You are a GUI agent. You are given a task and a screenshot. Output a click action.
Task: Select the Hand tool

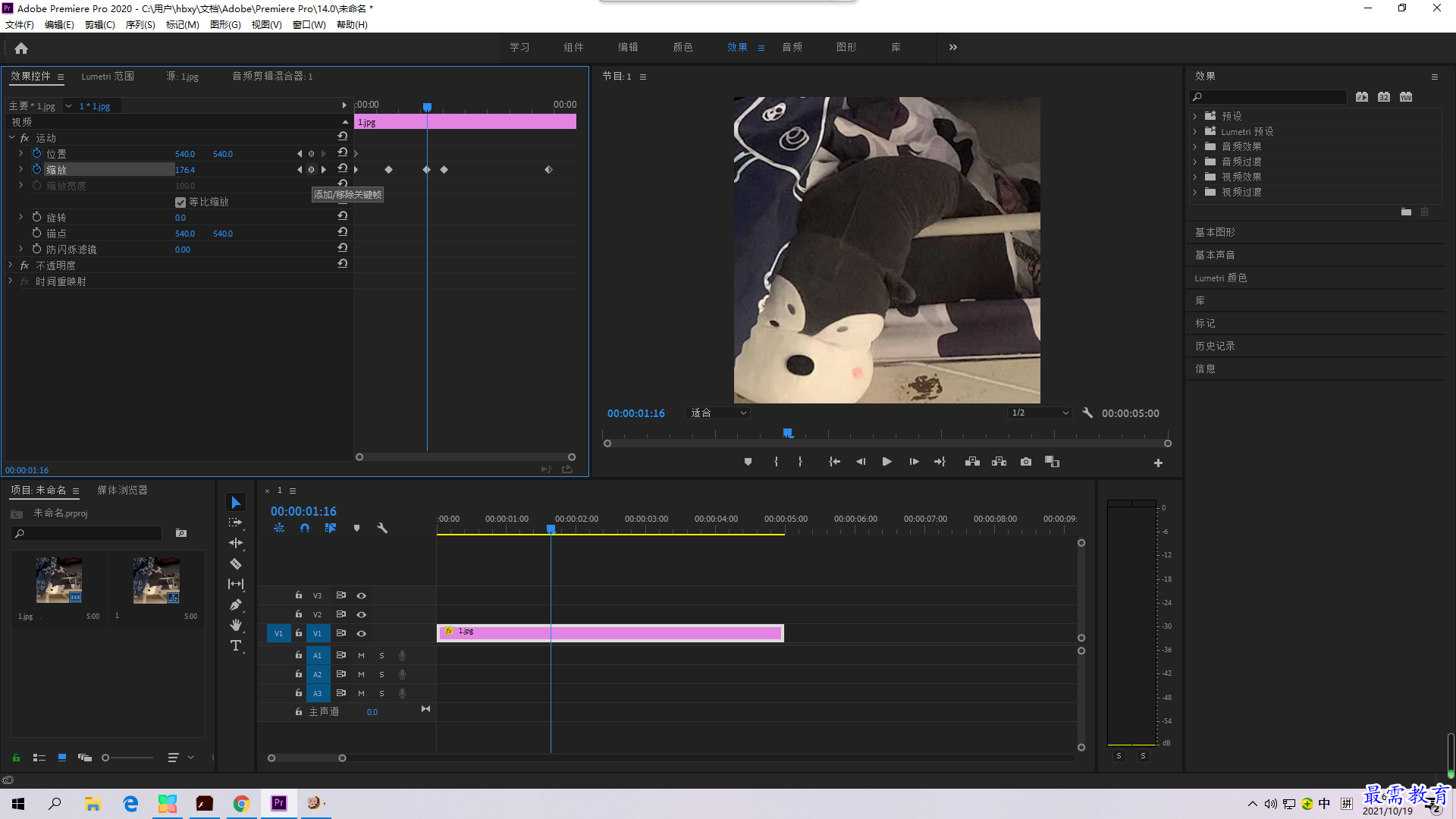[236, 625]
